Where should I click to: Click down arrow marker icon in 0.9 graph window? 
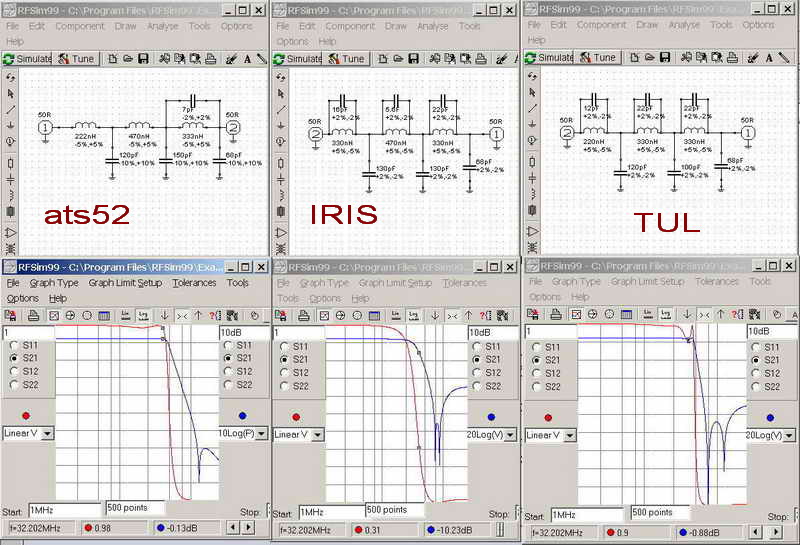[x=687, y=314]
